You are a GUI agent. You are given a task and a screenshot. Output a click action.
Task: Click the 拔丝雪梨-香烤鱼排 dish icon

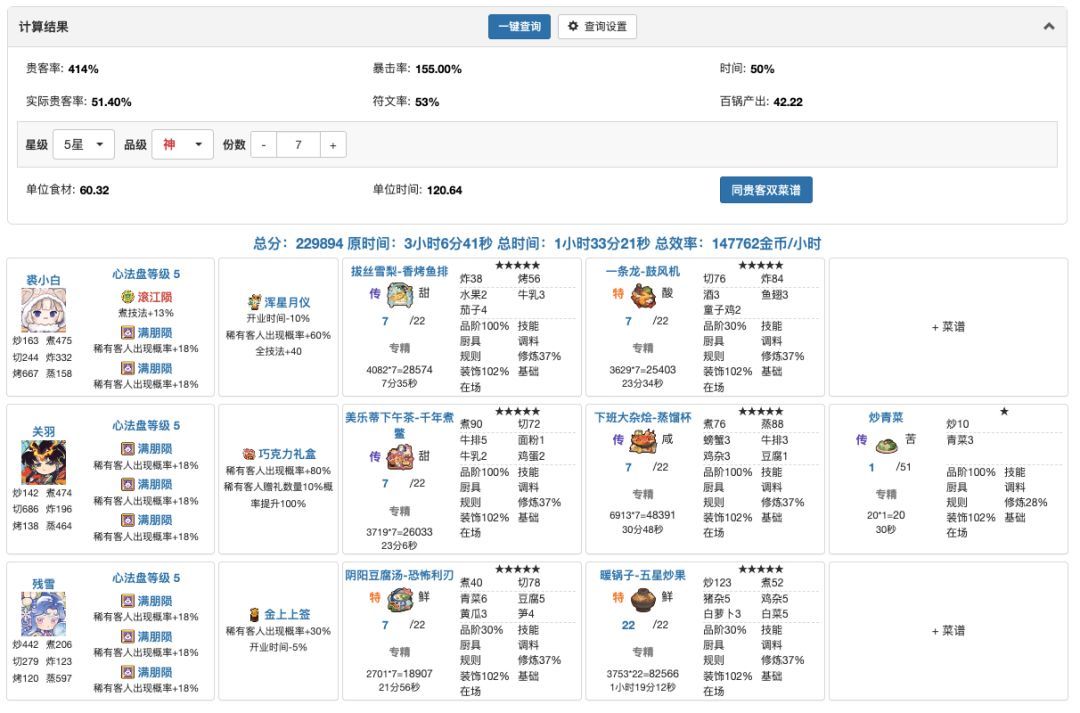click(x=399, y=295)
